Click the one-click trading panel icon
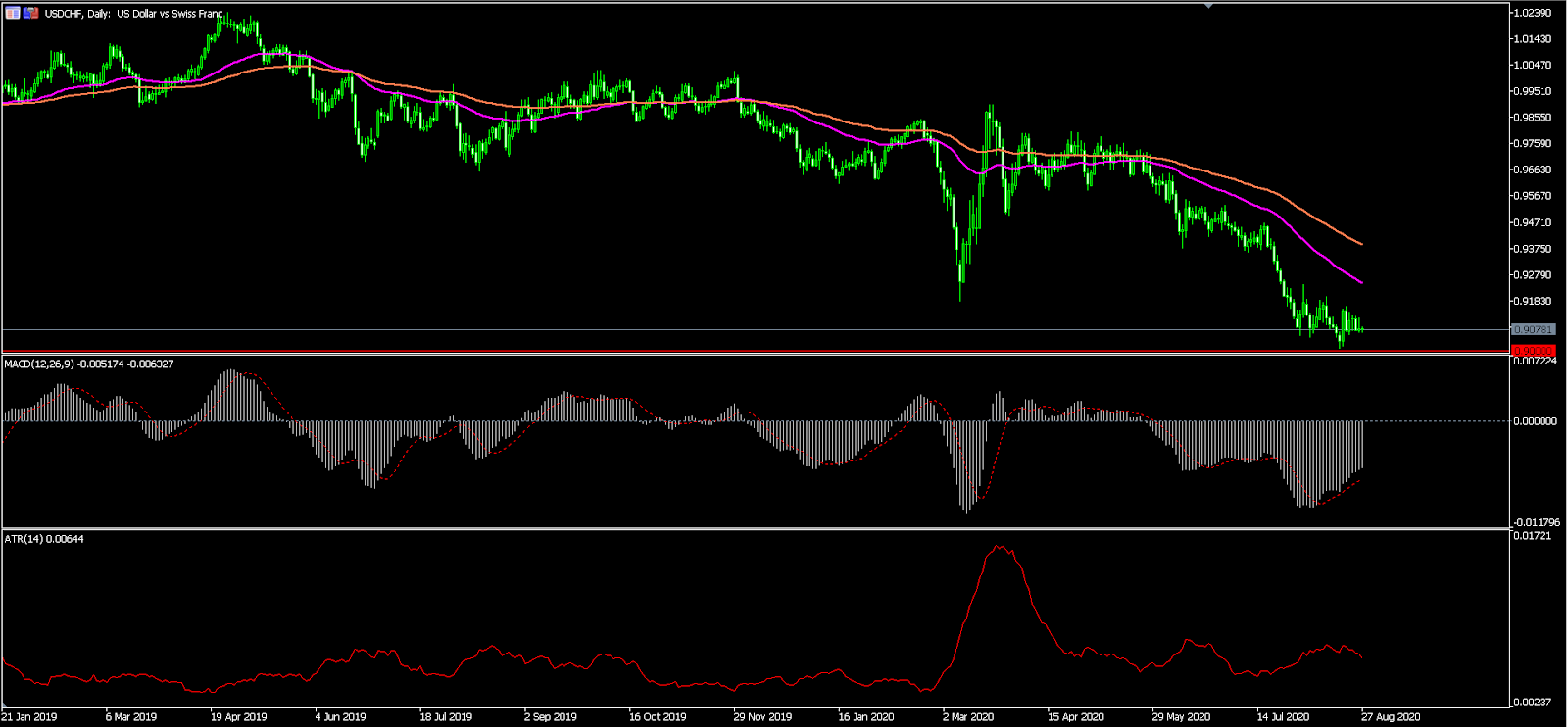 click(x=12, y=13)
